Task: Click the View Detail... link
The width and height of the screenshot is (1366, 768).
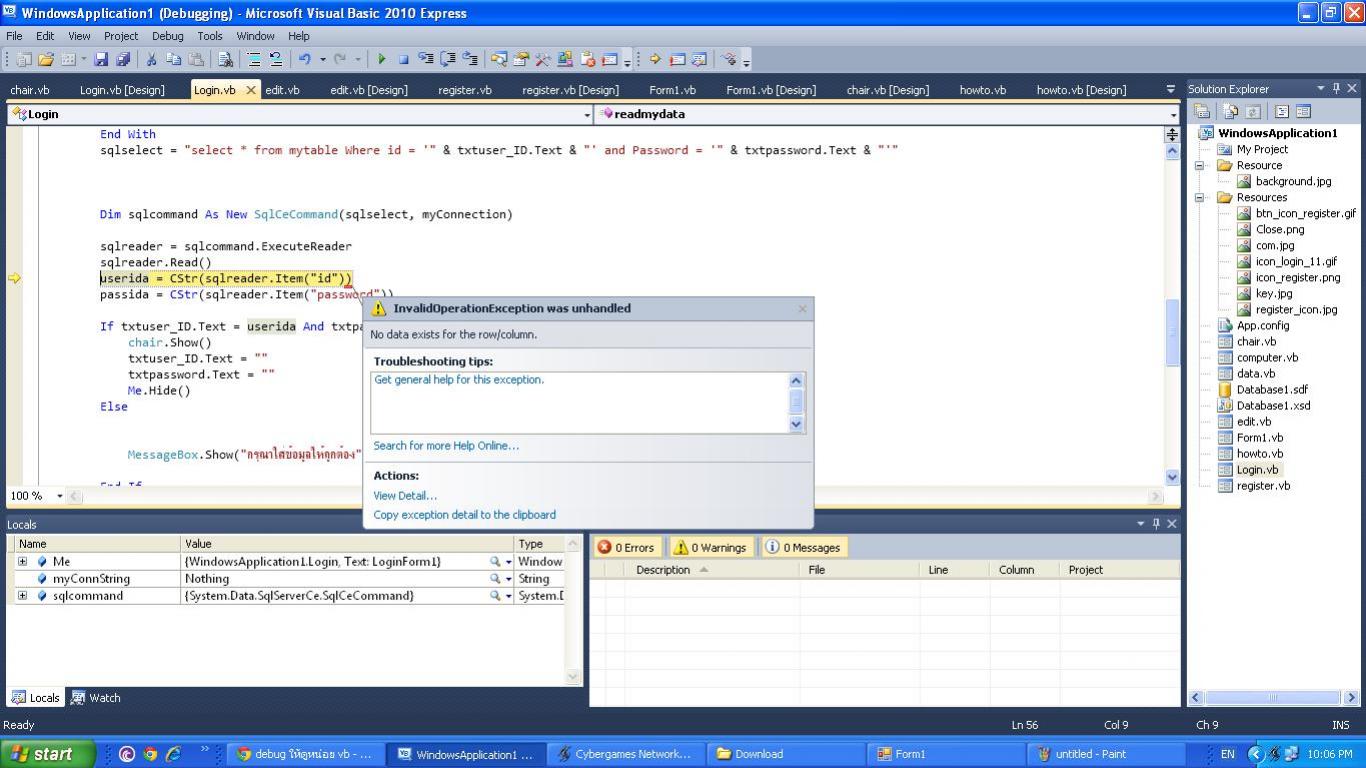Action: click(x=405, y=496)
